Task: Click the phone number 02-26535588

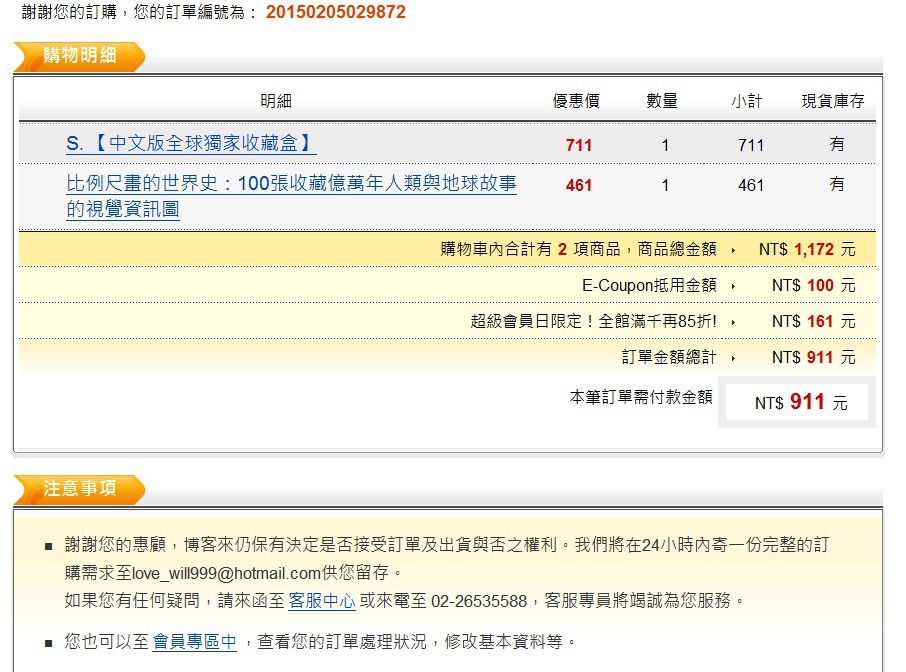Action: click(x=479, y=601)
